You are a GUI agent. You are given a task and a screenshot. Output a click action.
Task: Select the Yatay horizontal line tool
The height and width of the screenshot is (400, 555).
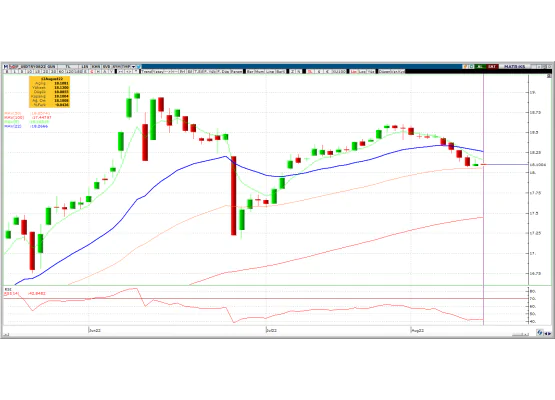coord(158,71)
